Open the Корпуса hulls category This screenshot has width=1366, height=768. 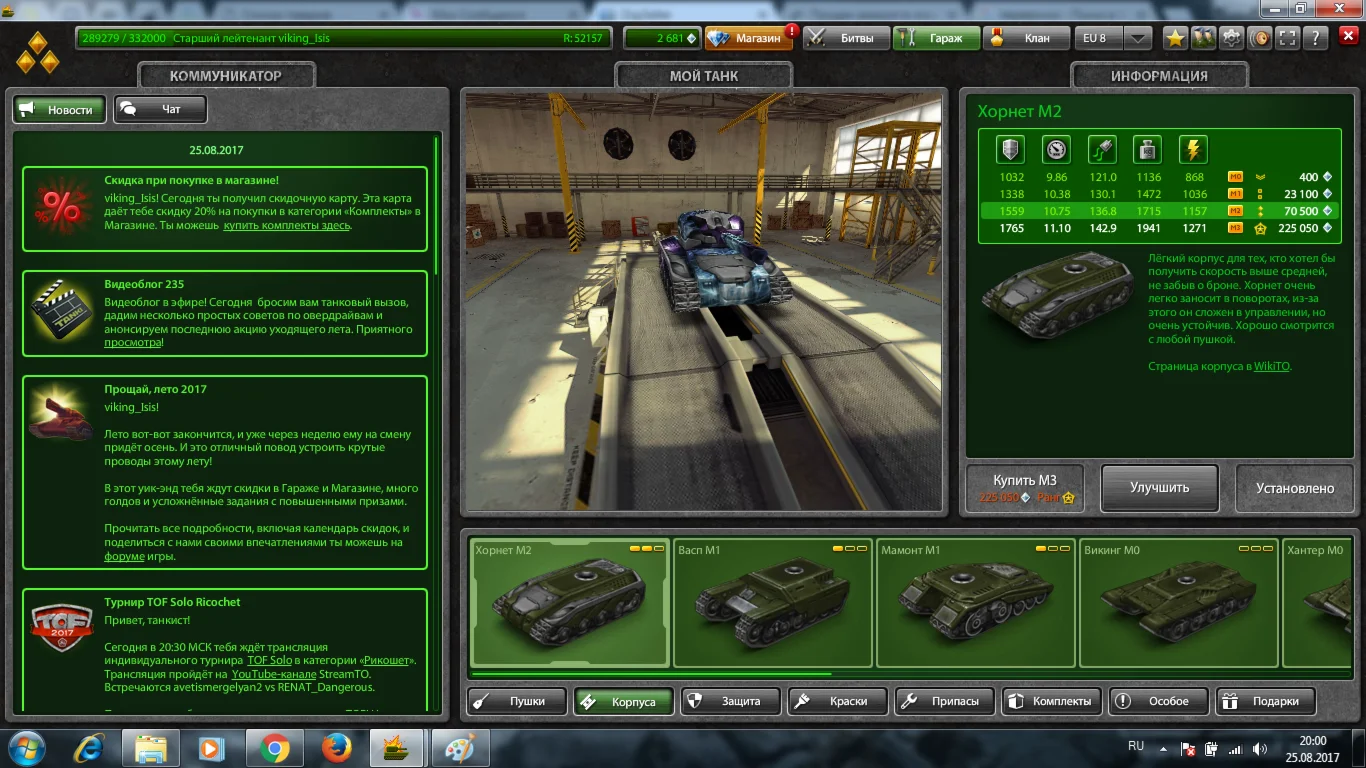622,701
